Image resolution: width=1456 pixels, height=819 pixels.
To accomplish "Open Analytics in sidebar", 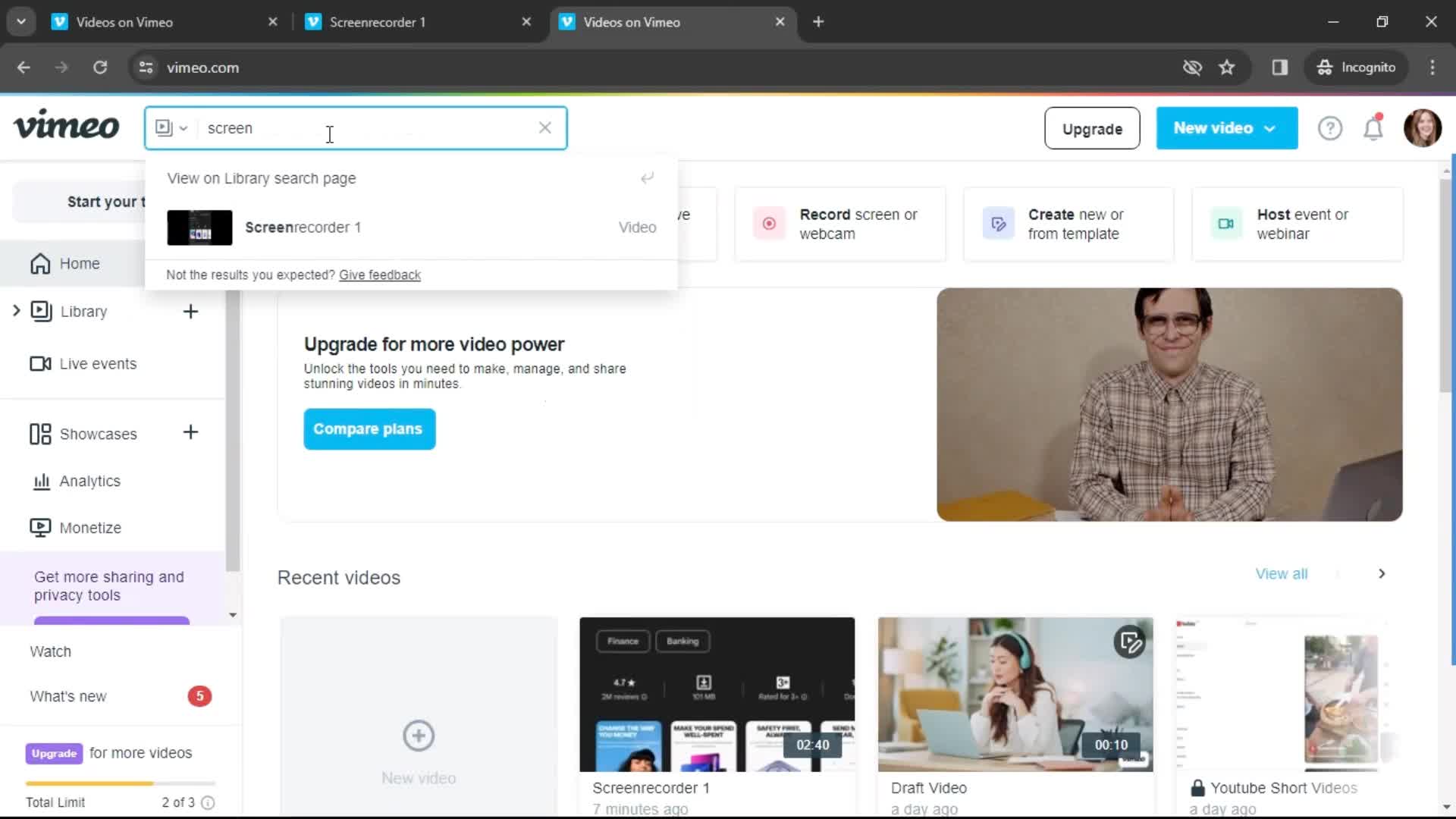I will tap(89, 481).
